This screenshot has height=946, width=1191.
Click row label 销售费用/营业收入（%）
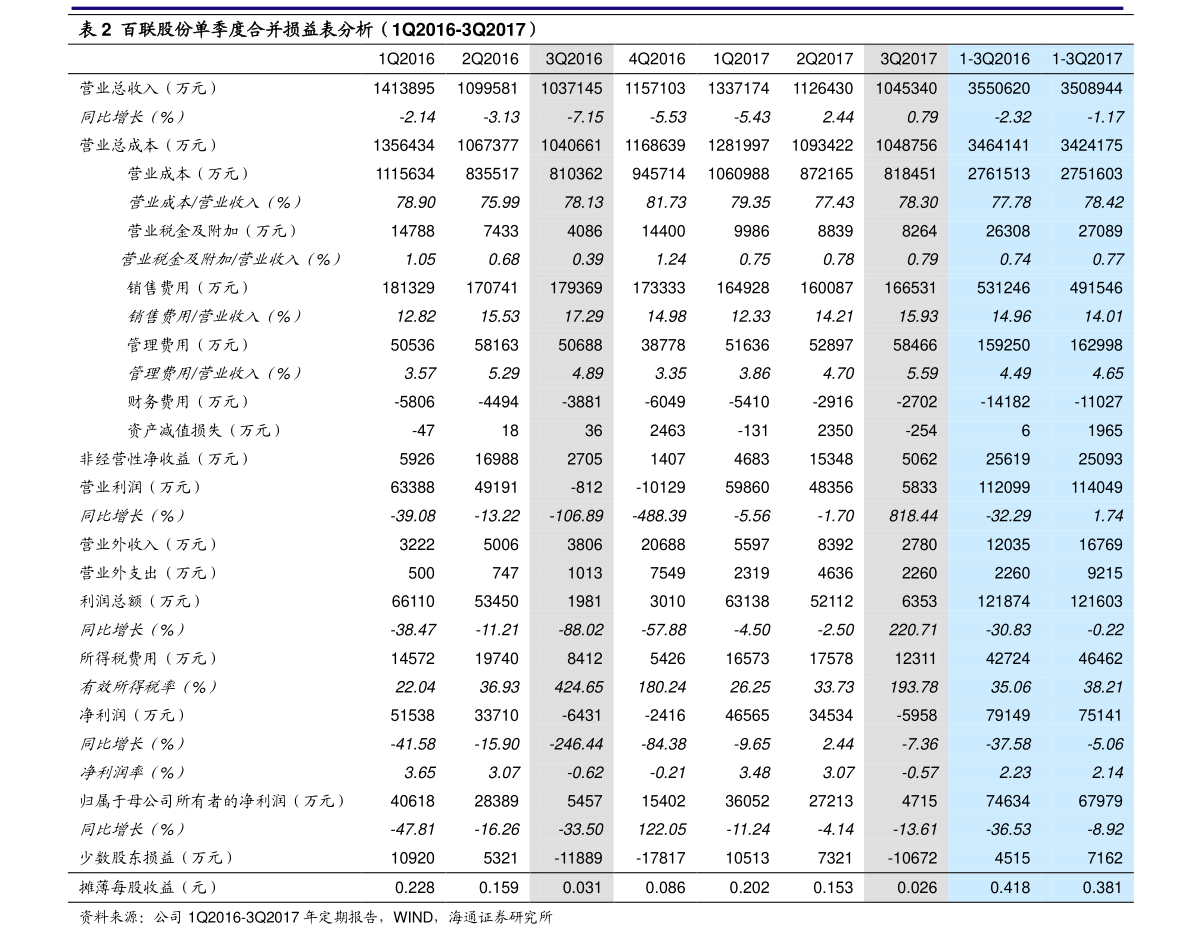(x=214, y=316)
